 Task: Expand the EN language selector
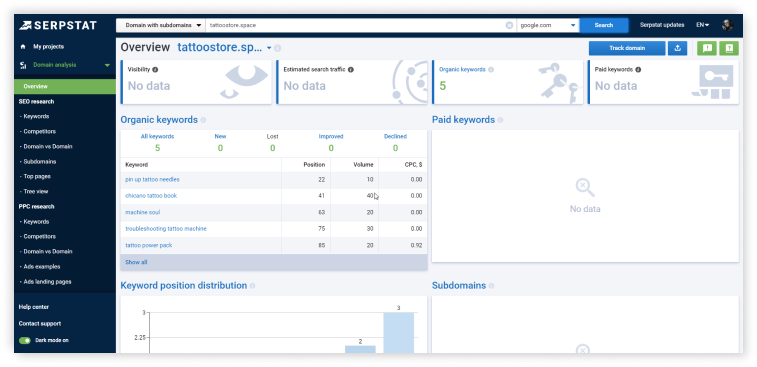702,25
